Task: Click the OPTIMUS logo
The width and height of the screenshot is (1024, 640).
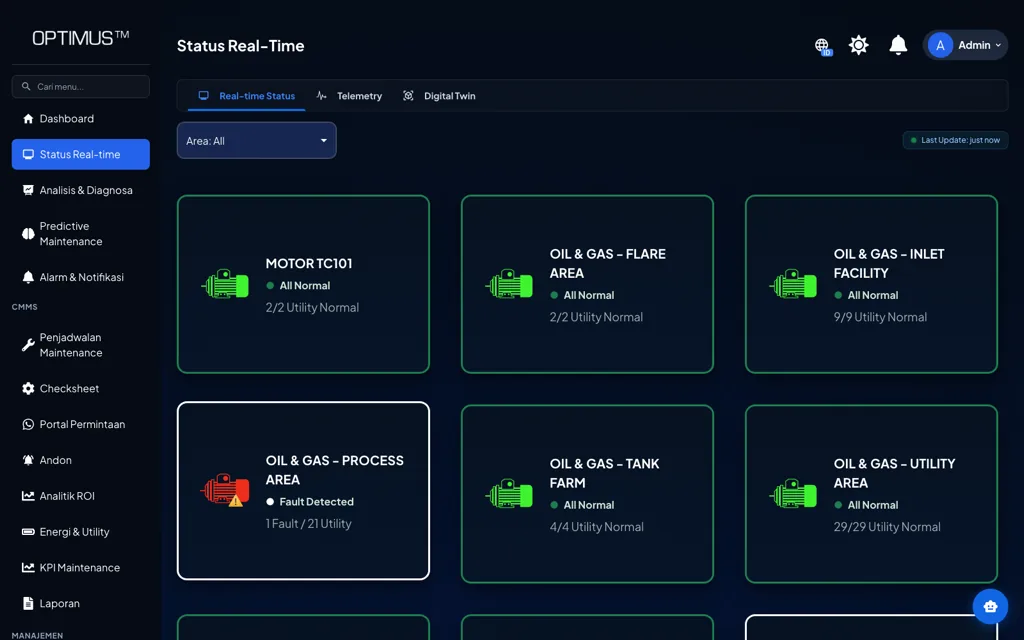Action: 80,38
